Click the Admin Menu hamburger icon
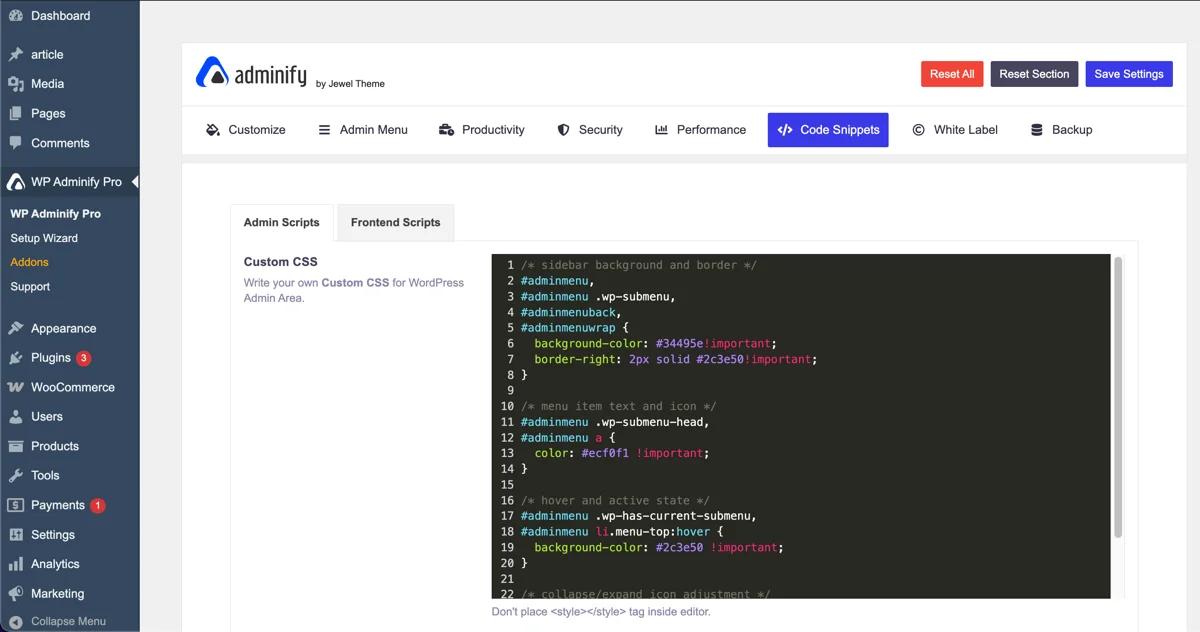The image size is (1200, 632). 324,130
